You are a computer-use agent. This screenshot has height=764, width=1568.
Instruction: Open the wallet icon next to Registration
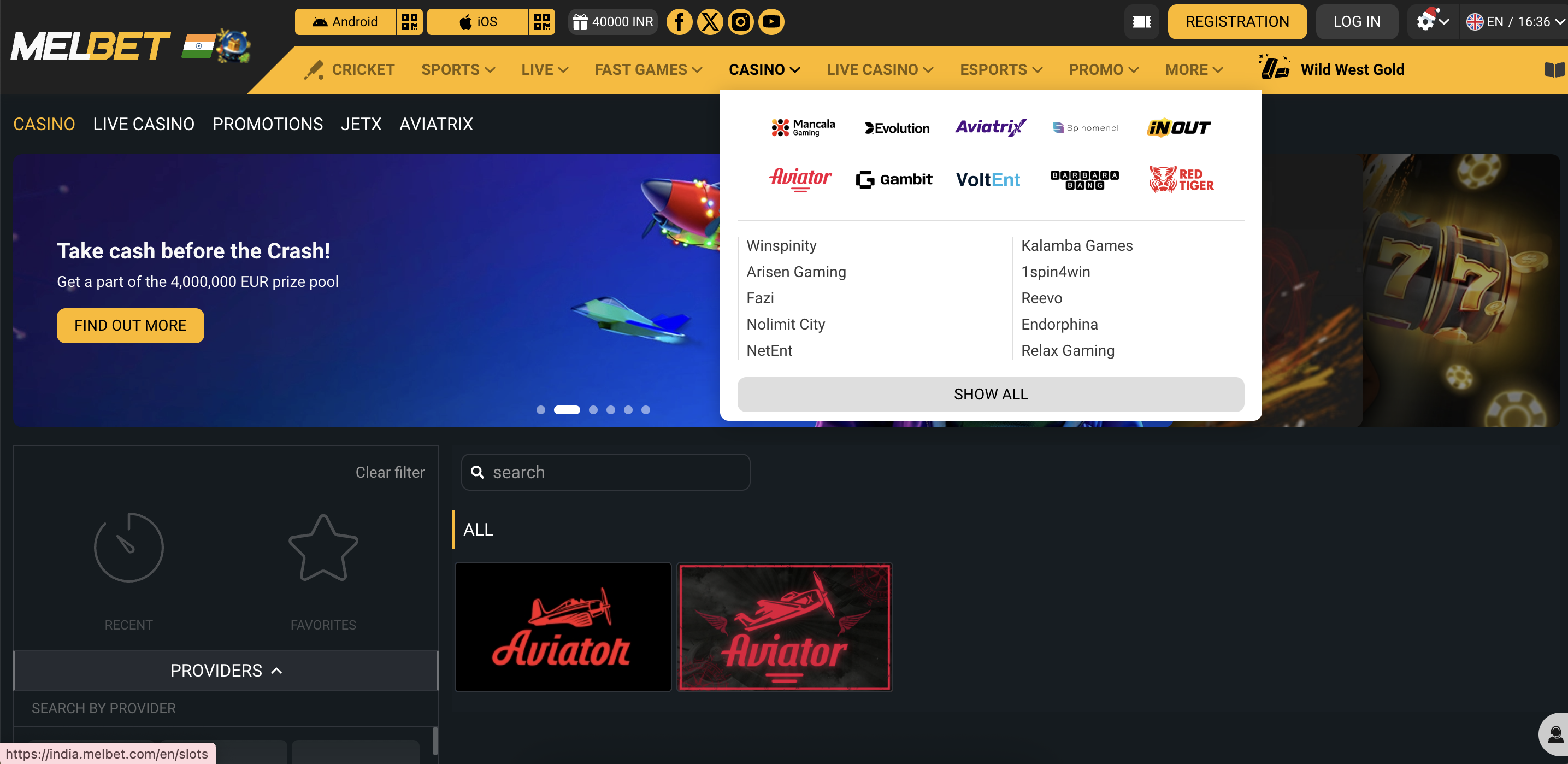1141,22
